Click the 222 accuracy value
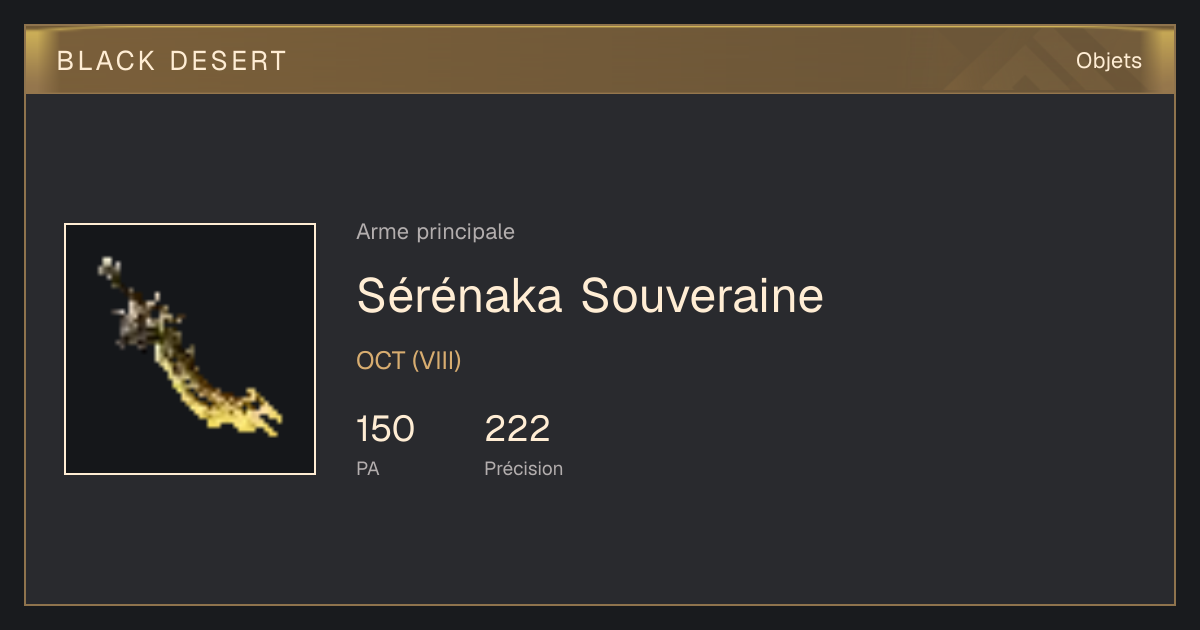This screenshot has width=1200, height=630. coord(517,429)
